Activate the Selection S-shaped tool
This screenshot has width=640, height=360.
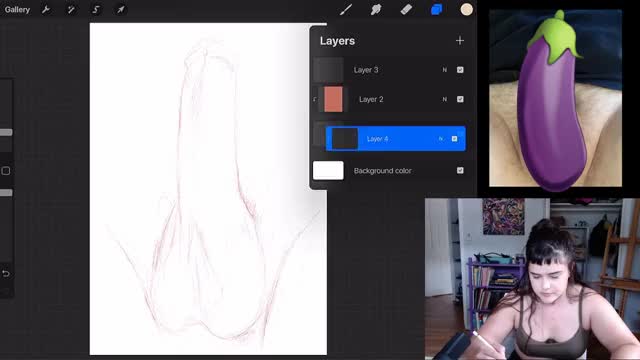tap(96, 9)
